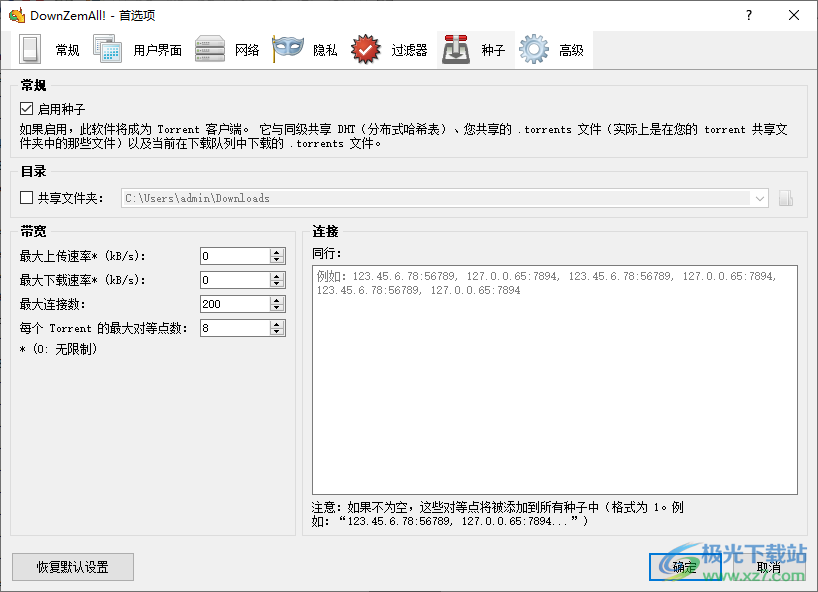Image resolution: width=818 pixels, height=592 pixels.
Task: Decrease the per-torrent peer count spinner
Action: (274, 332)
